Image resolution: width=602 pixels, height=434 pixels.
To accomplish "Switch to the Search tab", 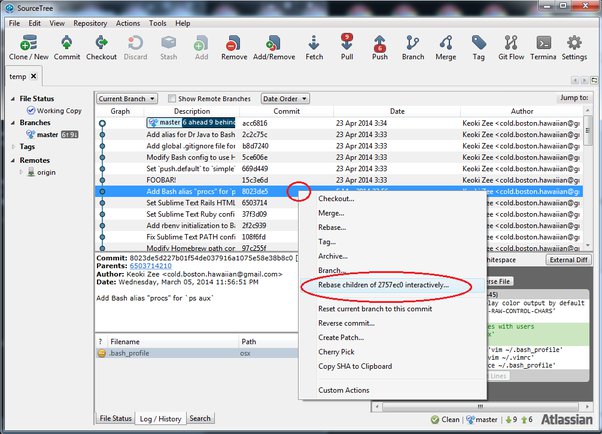I will (x=200, y=418).
